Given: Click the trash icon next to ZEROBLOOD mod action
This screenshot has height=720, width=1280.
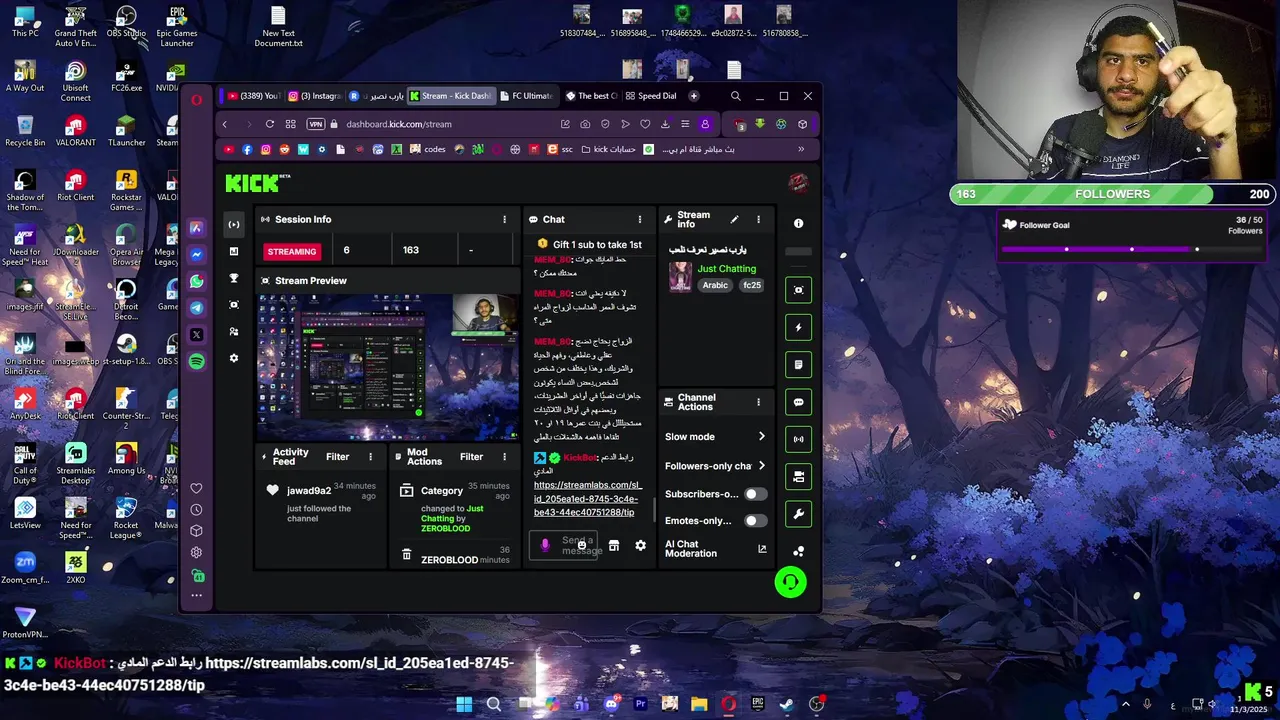Looking at the screenshot, I should pos(406,554).
